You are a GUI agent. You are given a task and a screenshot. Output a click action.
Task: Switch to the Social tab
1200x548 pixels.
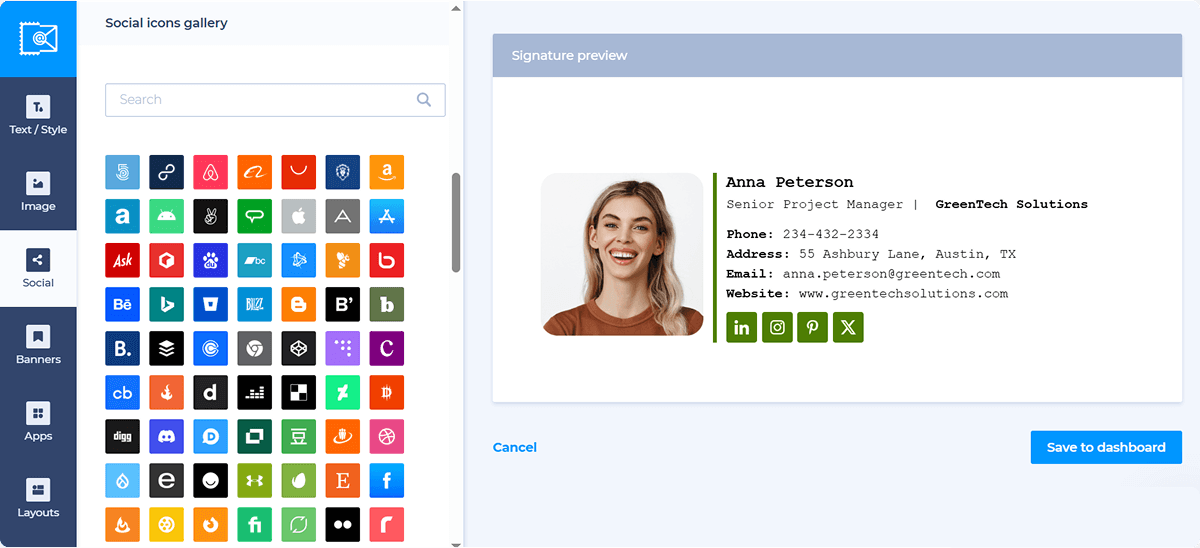(x=38, y=269)
